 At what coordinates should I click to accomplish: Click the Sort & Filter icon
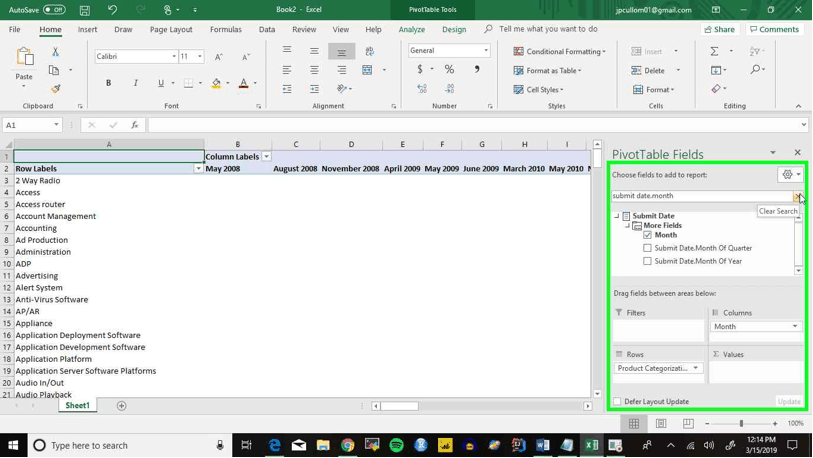(754, 51)
